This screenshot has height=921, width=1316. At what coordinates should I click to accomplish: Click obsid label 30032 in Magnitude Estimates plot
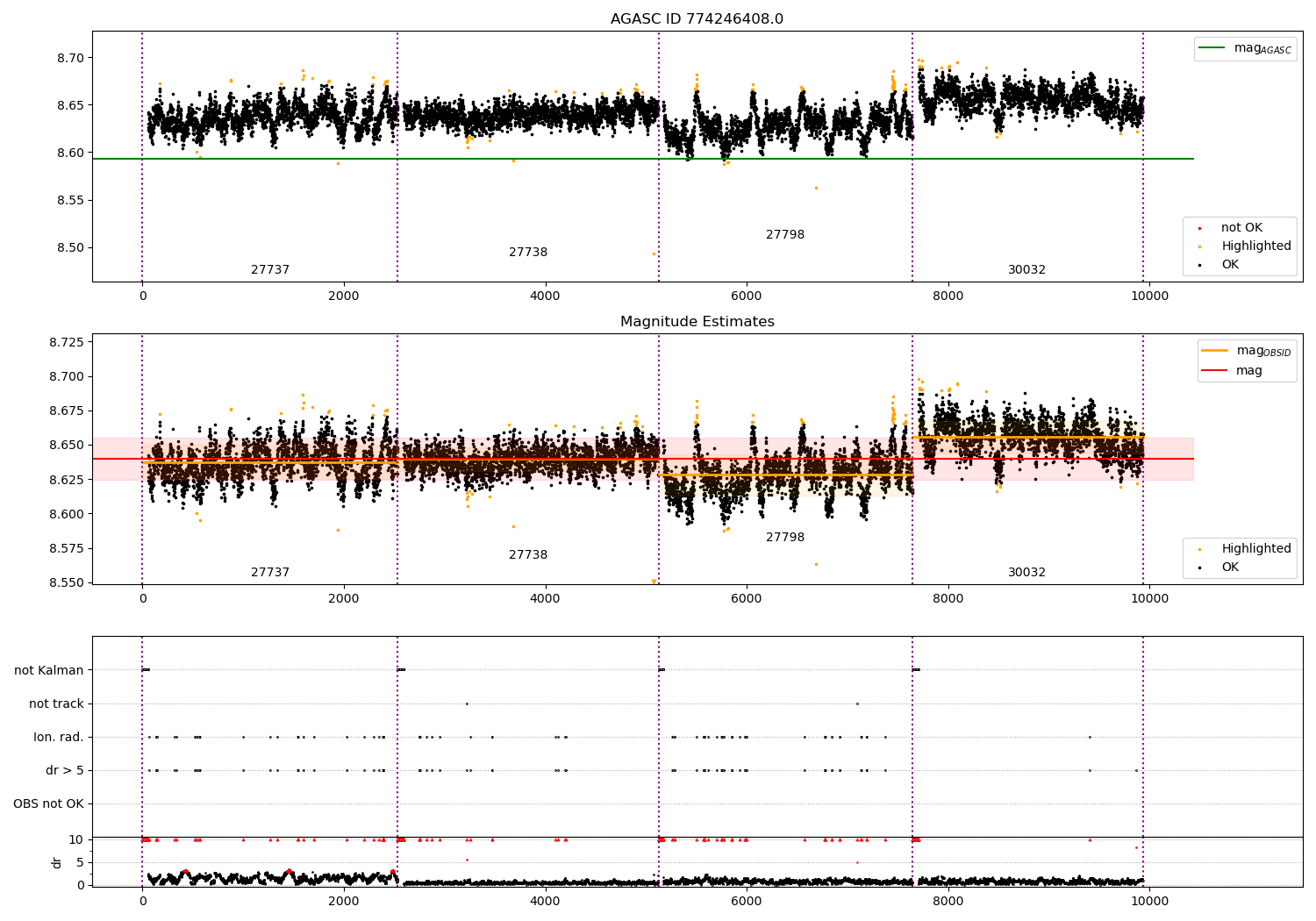(x=1026, y=573)
